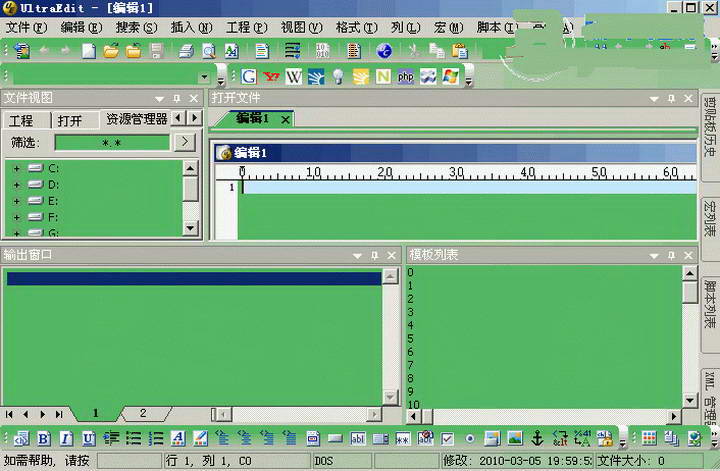Insert an anchor with the anchor icon

[x=537, y=438]
